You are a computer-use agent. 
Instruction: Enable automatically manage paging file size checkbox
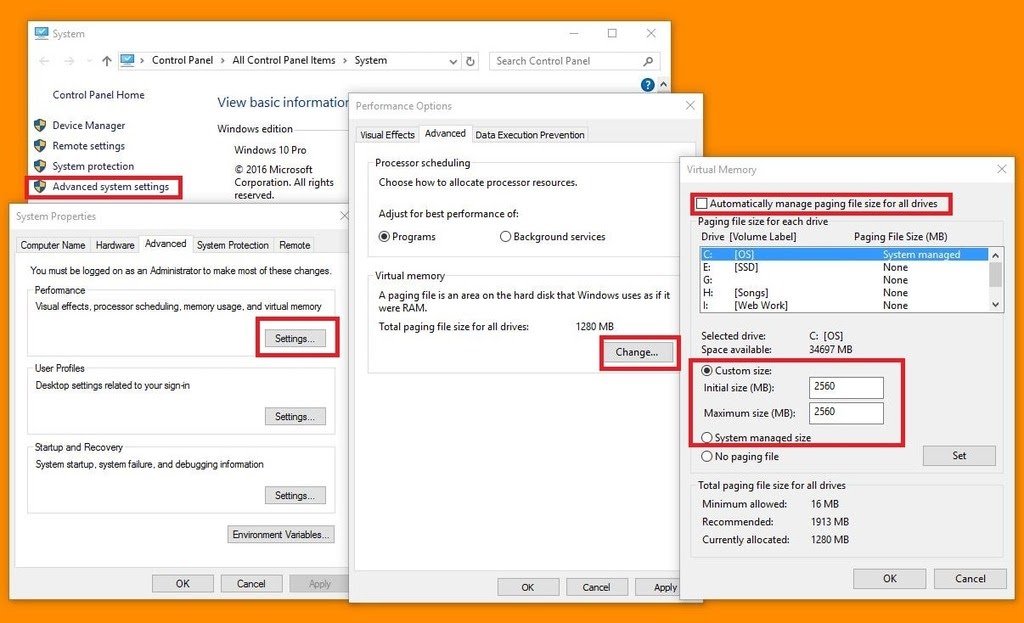coord(701,204)
